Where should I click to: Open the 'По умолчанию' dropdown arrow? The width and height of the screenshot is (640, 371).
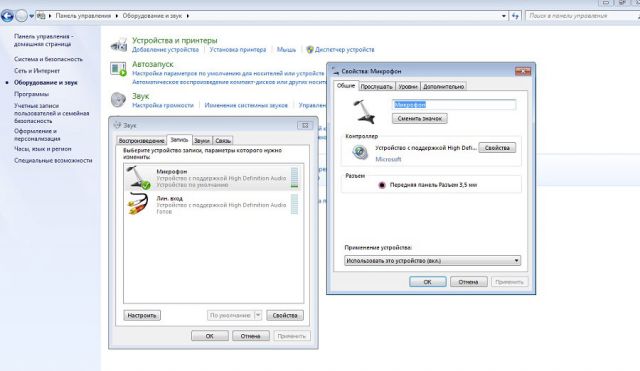tap(258, 315)
